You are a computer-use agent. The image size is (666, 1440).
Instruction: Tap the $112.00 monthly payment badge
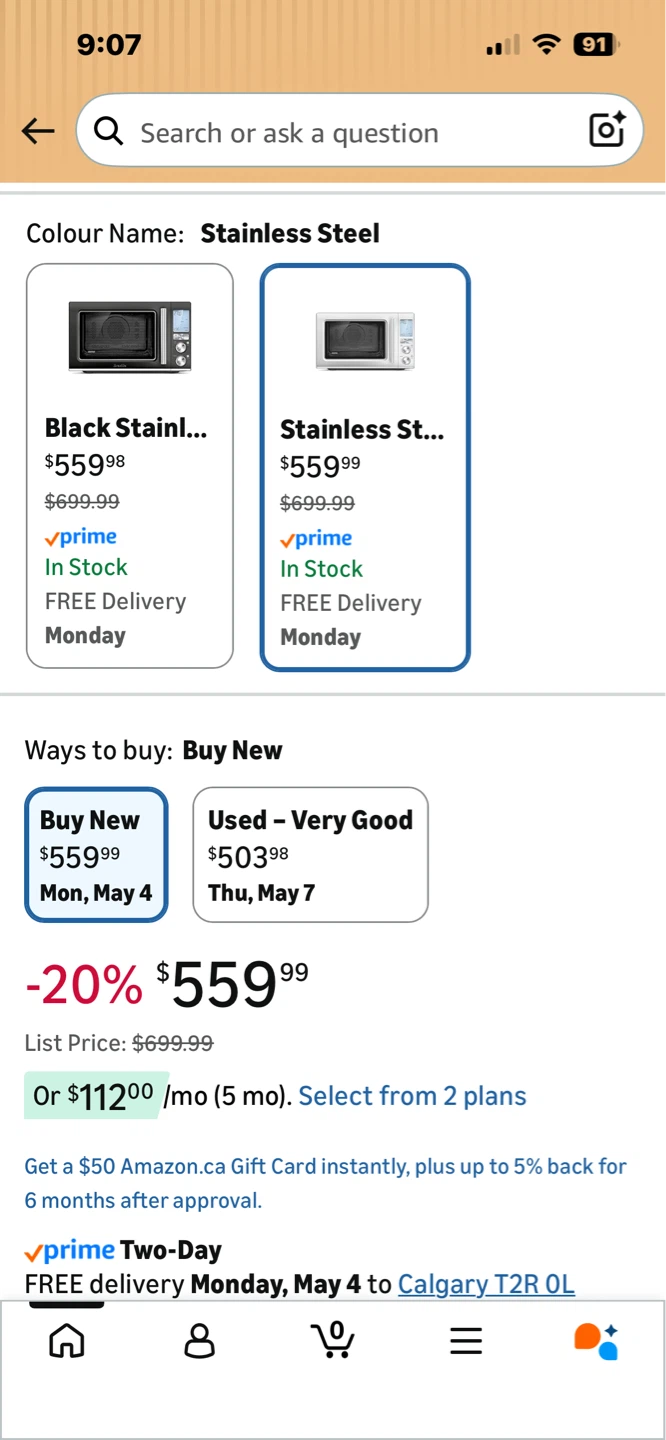[93, 1096]
